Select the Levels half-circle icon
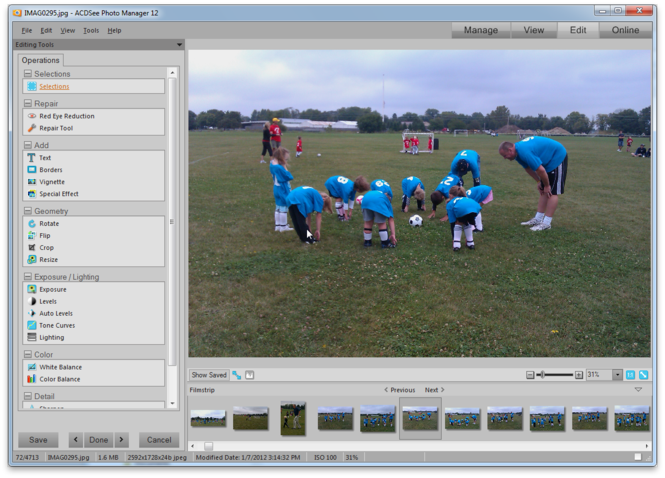Screen dimensions: 665x478 pyautogui.click(x=32, y=301)
